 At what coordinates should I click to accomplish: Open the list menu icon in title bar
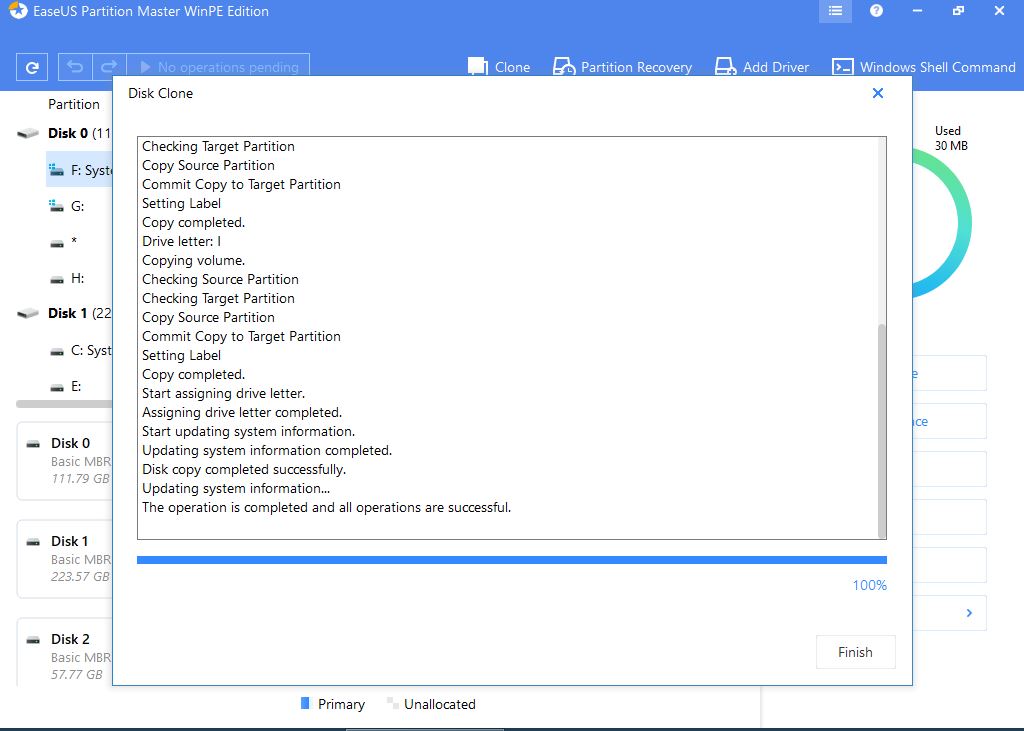[x=835, y=11]
